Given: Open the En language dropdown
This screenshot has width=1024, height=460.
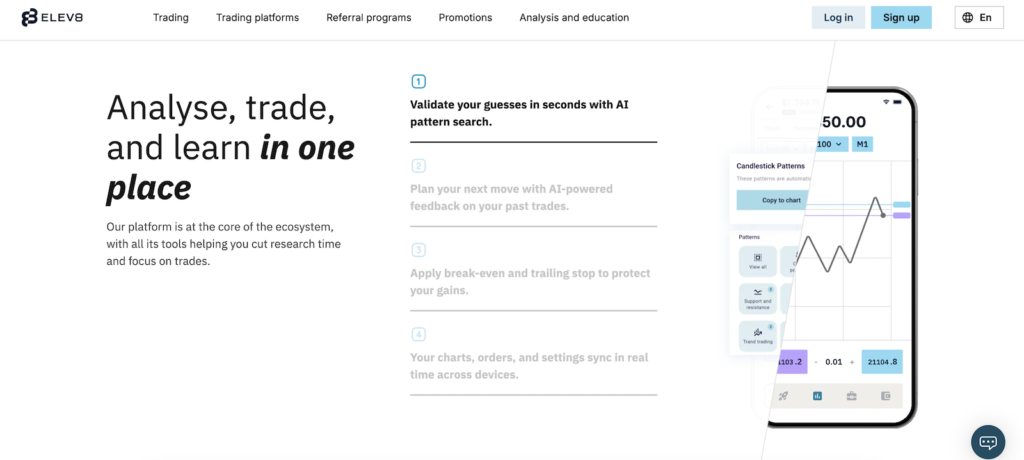Looking at the screenshot, I should [x=977, y=18].
